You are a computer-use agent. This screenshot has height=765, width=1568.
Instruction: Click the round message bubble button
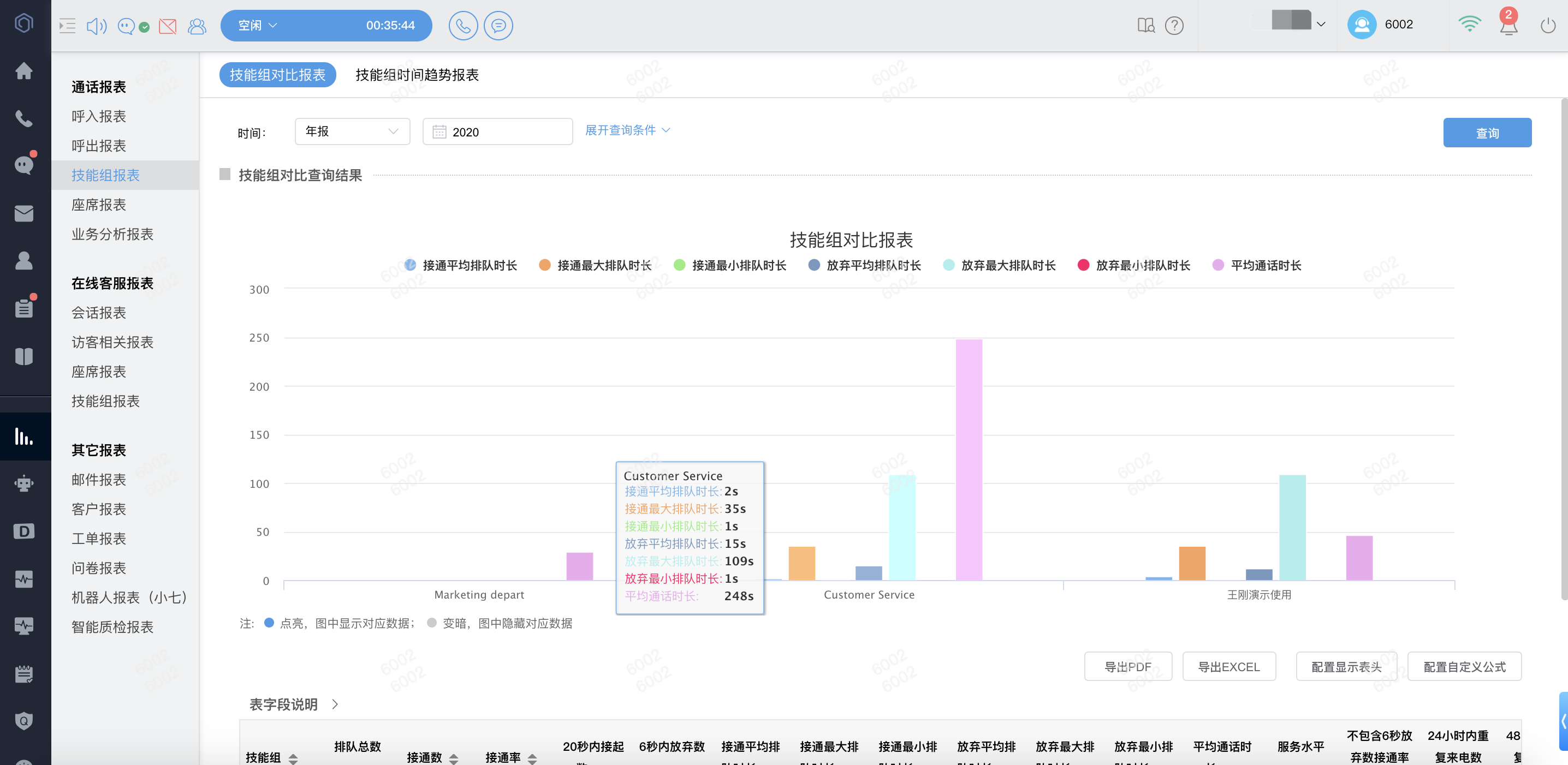pos(498,26)
